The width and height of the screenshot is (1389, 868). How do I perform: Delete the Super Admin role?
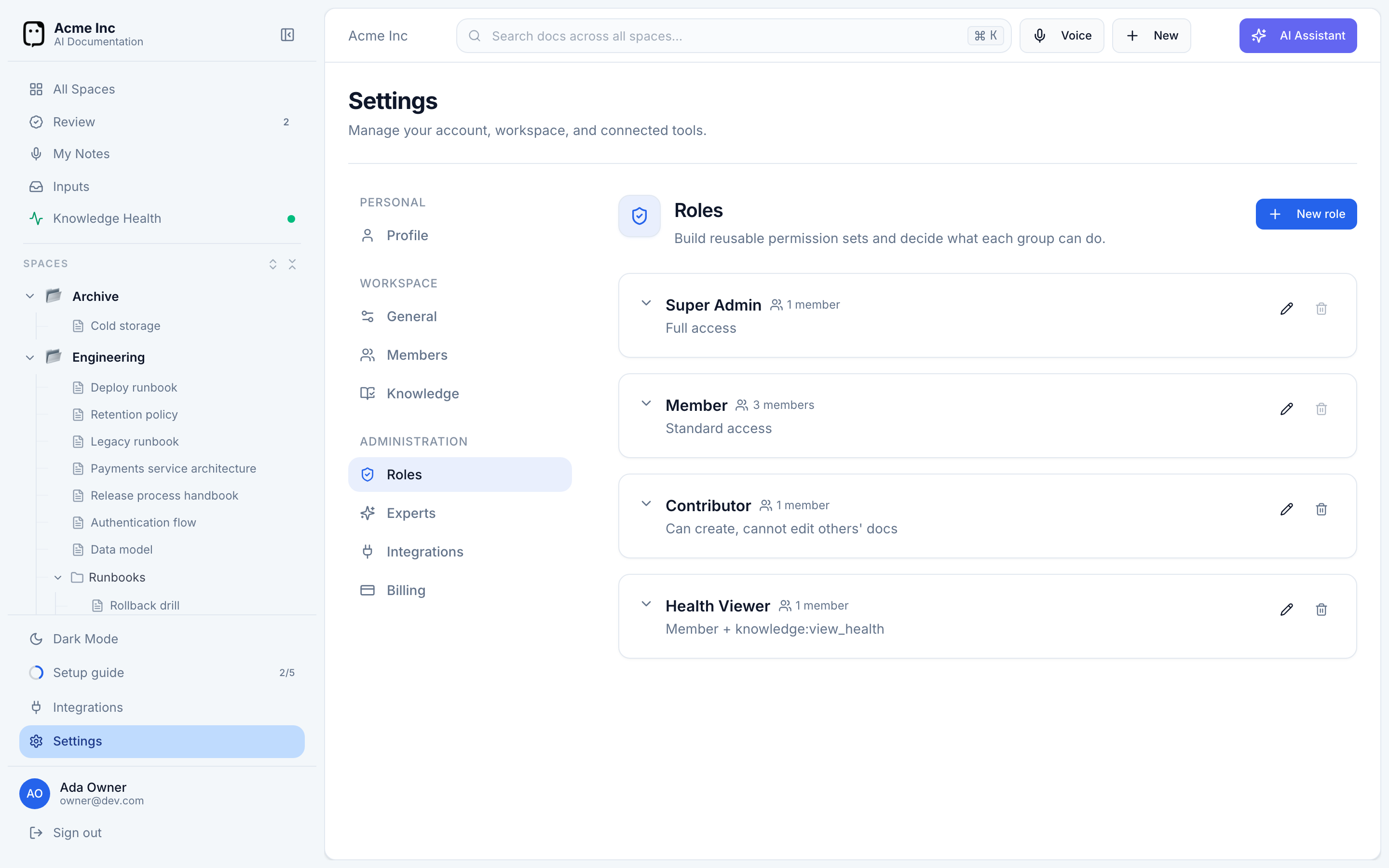click(x=1321, y=309)
